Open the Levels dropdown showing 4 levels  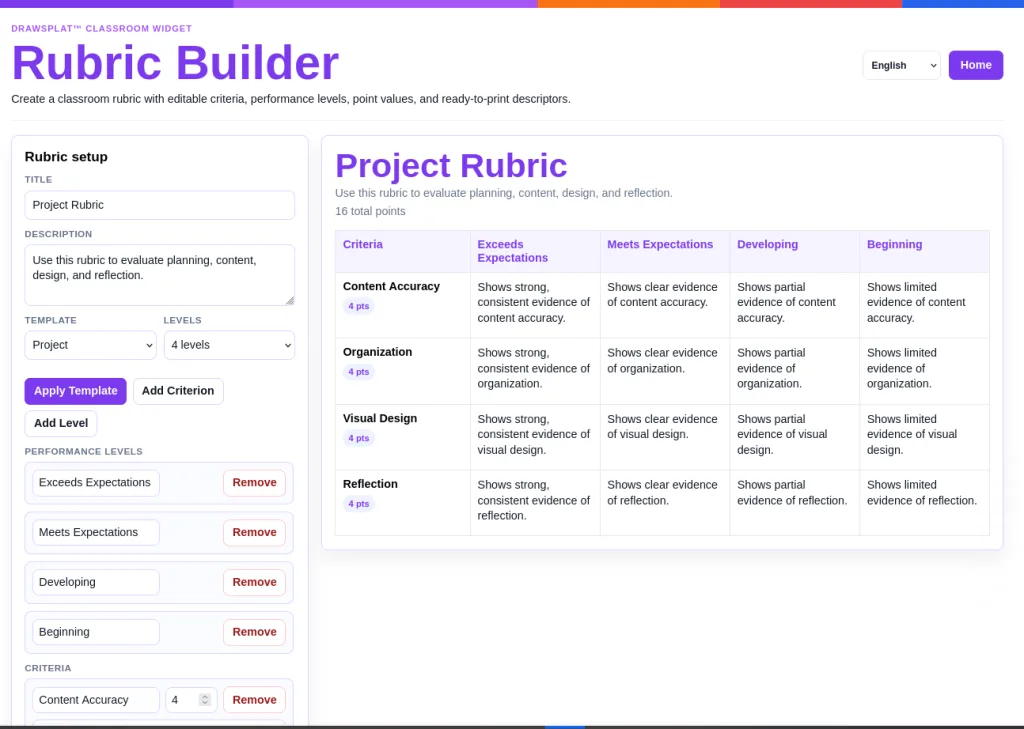(229, 345)
